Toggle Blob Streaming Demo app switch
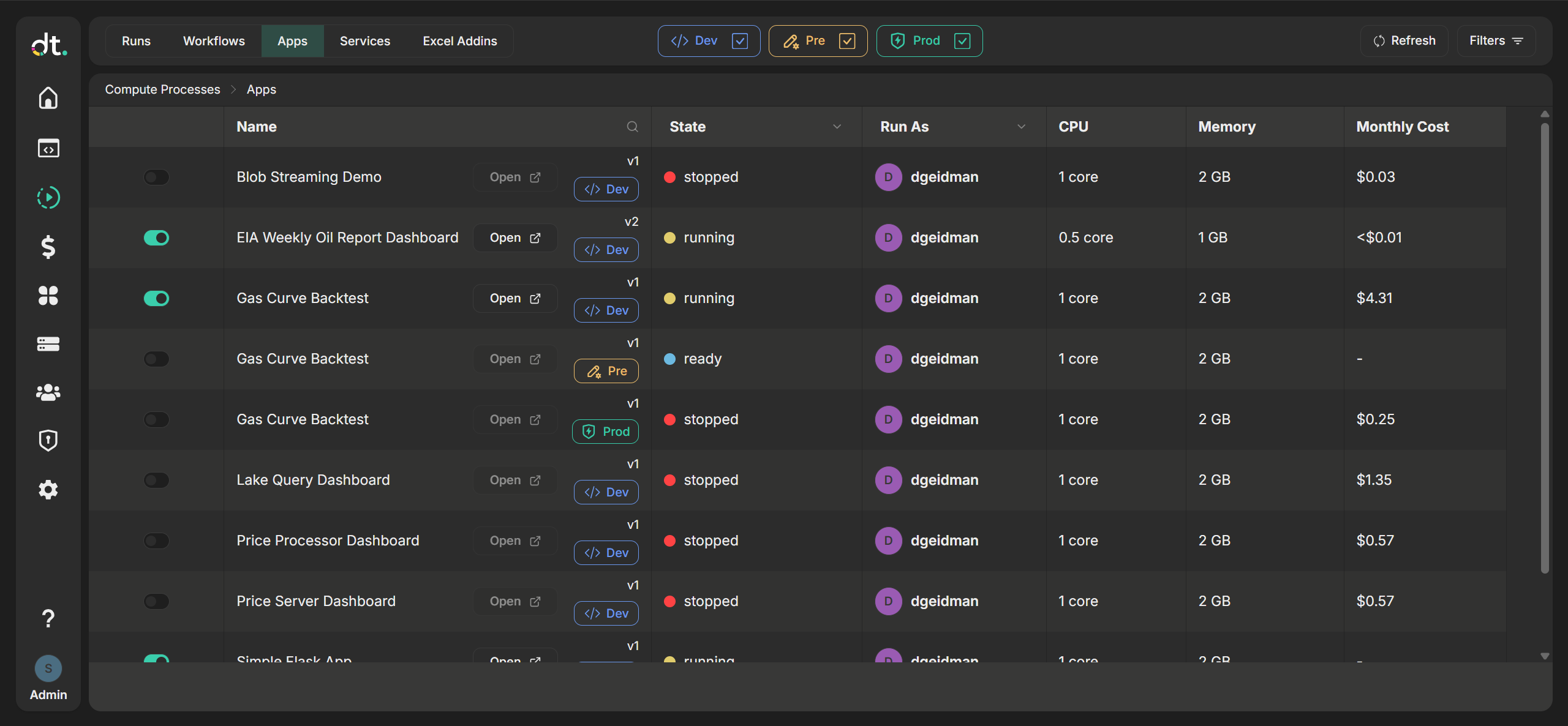The image size is (1568, 726). pos(156,177)
